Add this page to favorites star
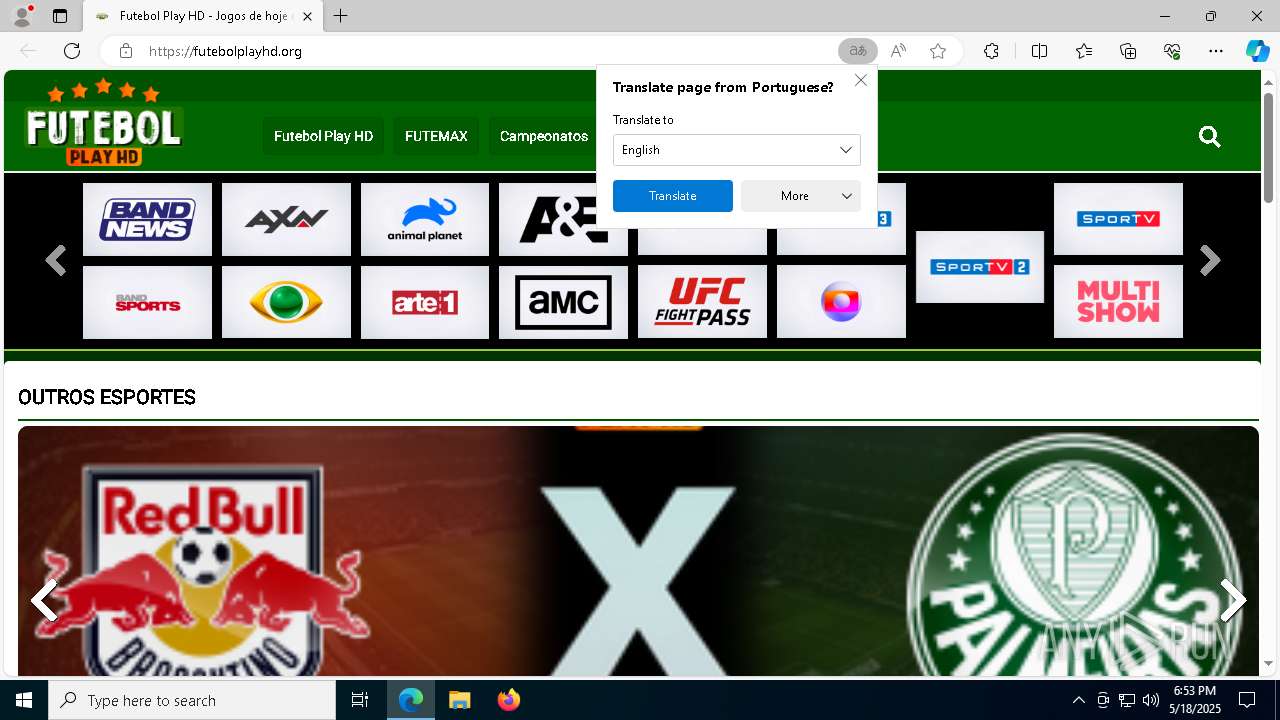The width and height of the screenshot is (1280, 720). pos(938,51)
